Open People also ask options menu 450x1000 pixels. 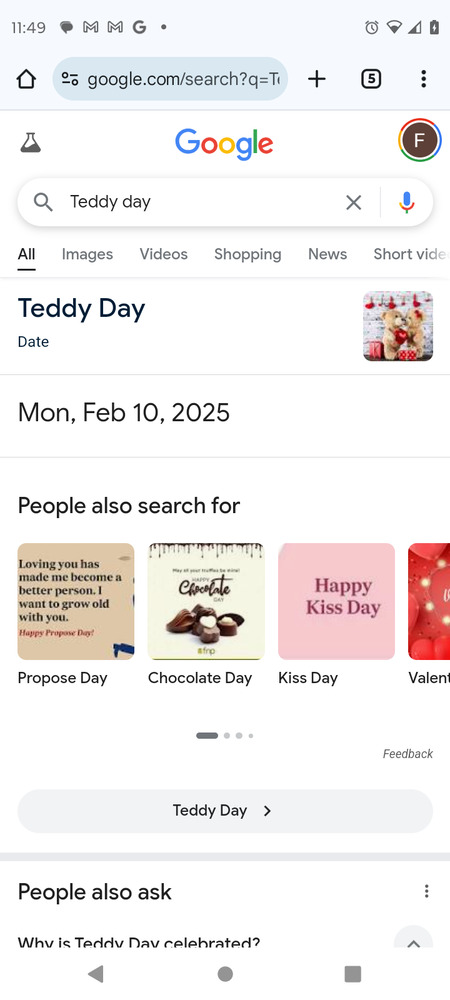pyautogui.click(x=426, y=891)
